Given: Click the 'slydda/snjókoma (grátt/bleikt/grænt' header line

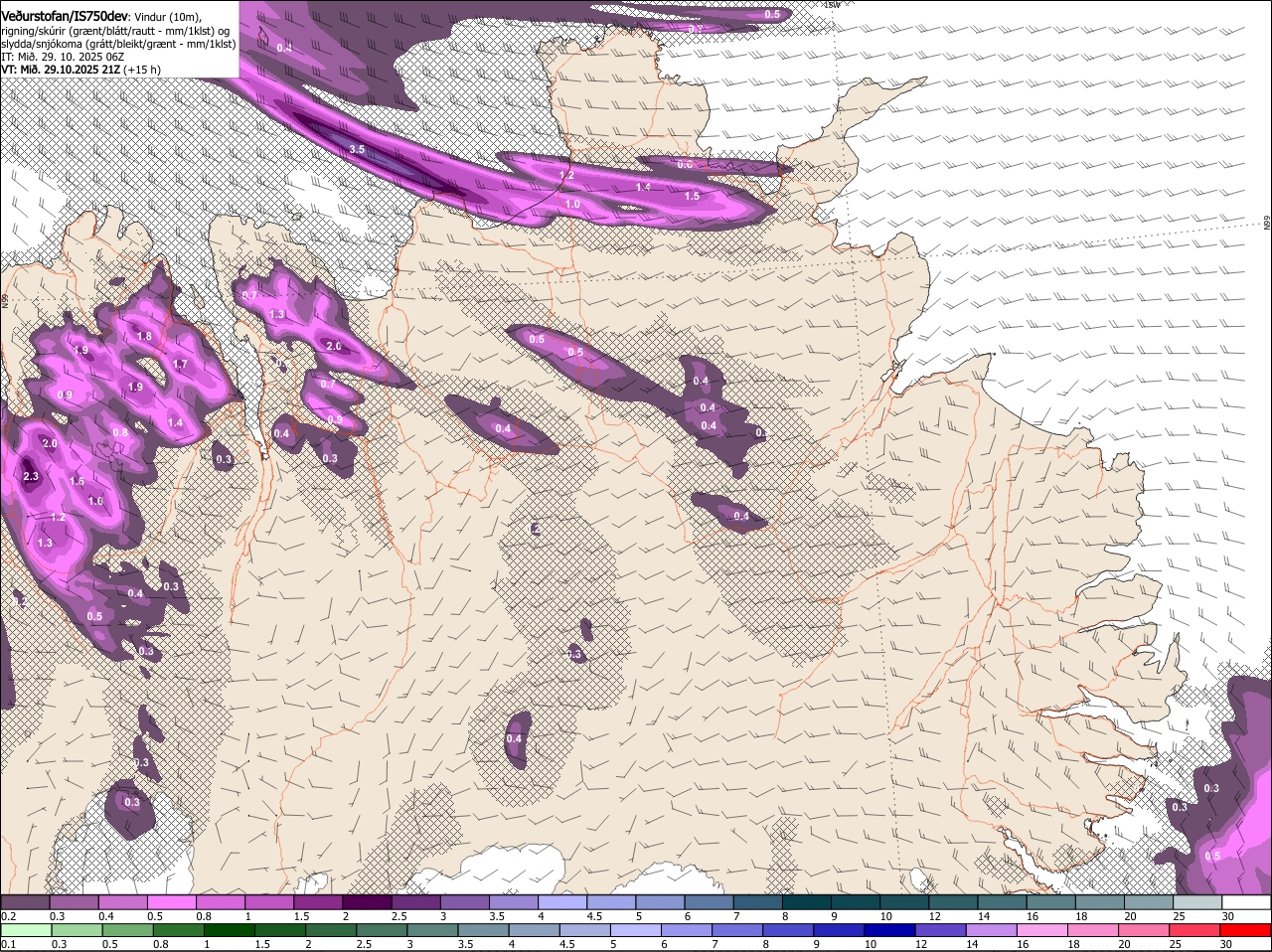Looking at the screenshot, I should pyautogui.click(x=118, y=44).
